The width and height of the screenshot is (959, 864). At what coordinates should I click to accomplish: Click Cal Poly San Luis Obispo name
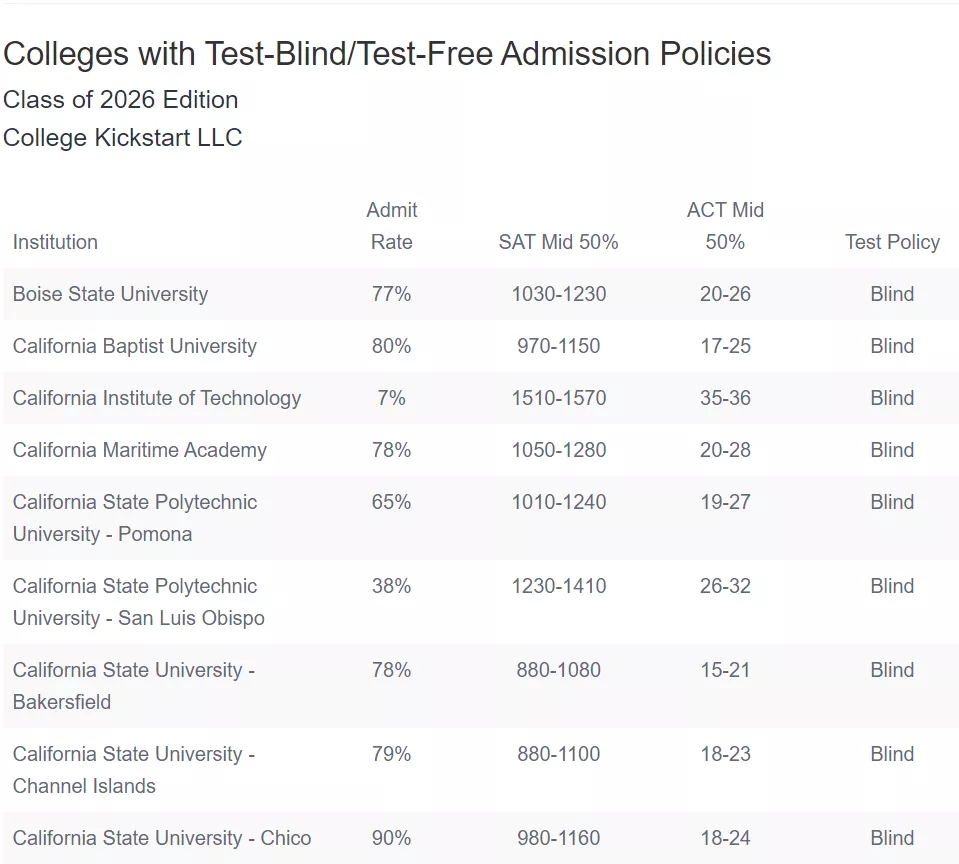click(x=138, y=602)
